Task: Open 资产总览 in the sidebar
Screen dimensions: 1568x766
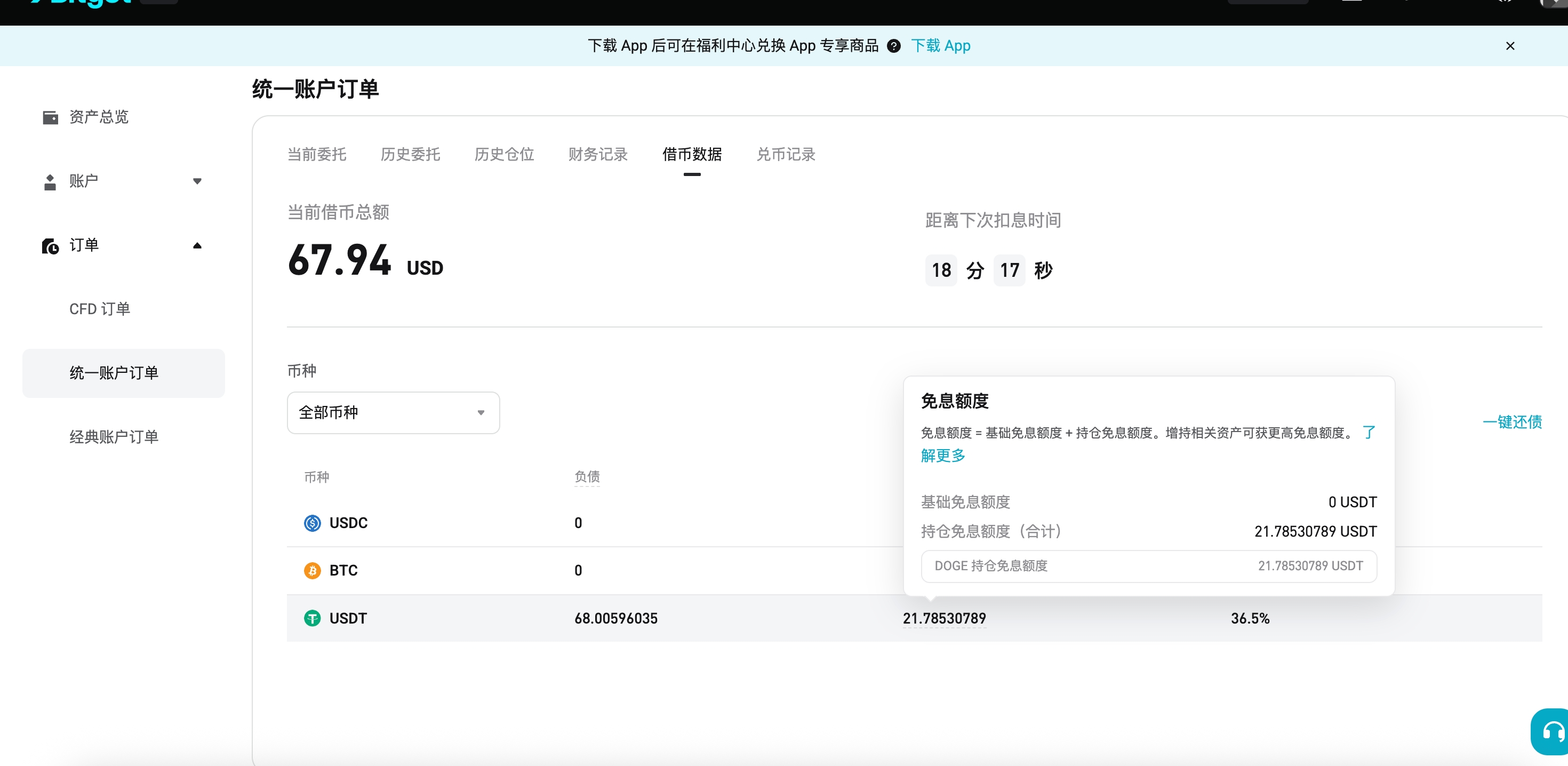Action: click(99, 117)
